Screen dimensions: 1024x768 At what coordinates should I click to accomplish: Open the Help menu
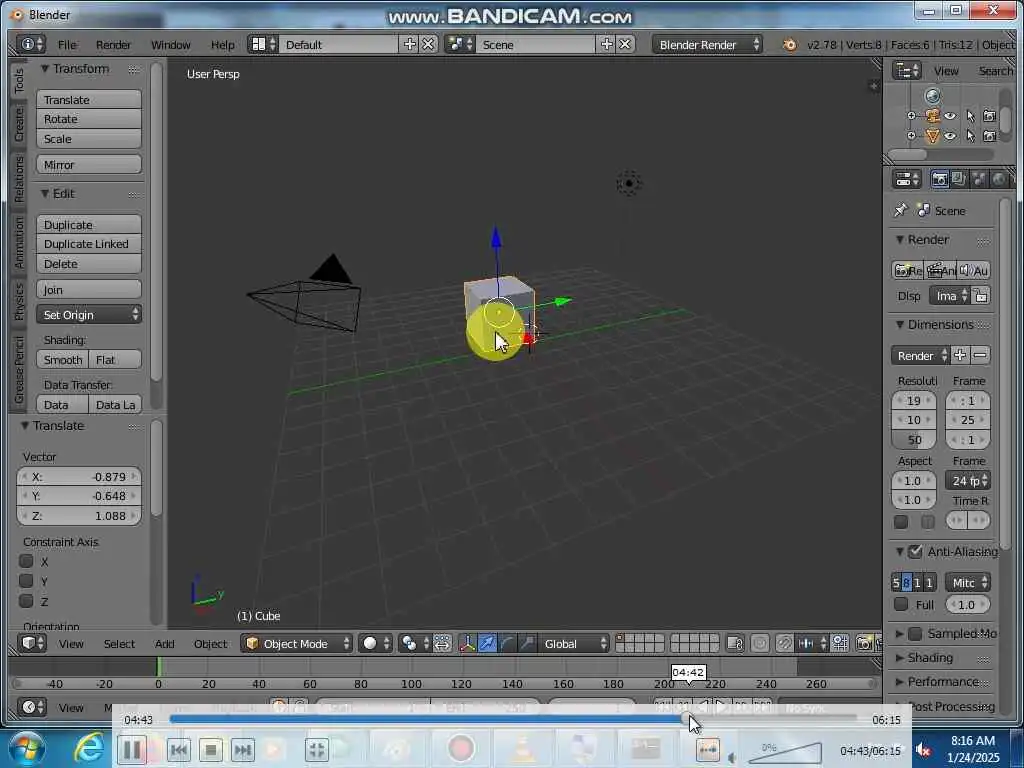[x=222, y=44]
